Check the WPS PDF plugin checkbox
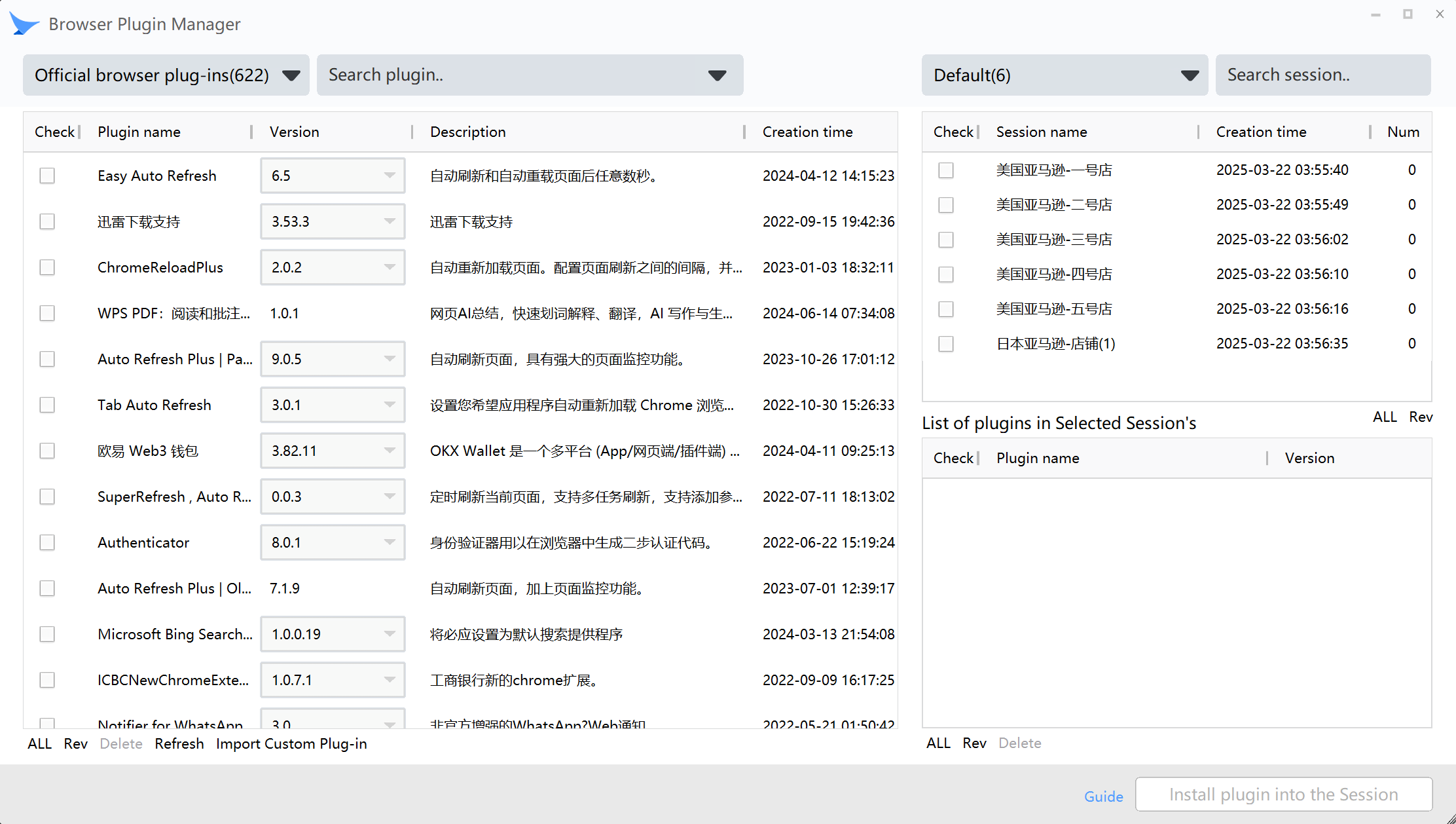 pos(47,313)
